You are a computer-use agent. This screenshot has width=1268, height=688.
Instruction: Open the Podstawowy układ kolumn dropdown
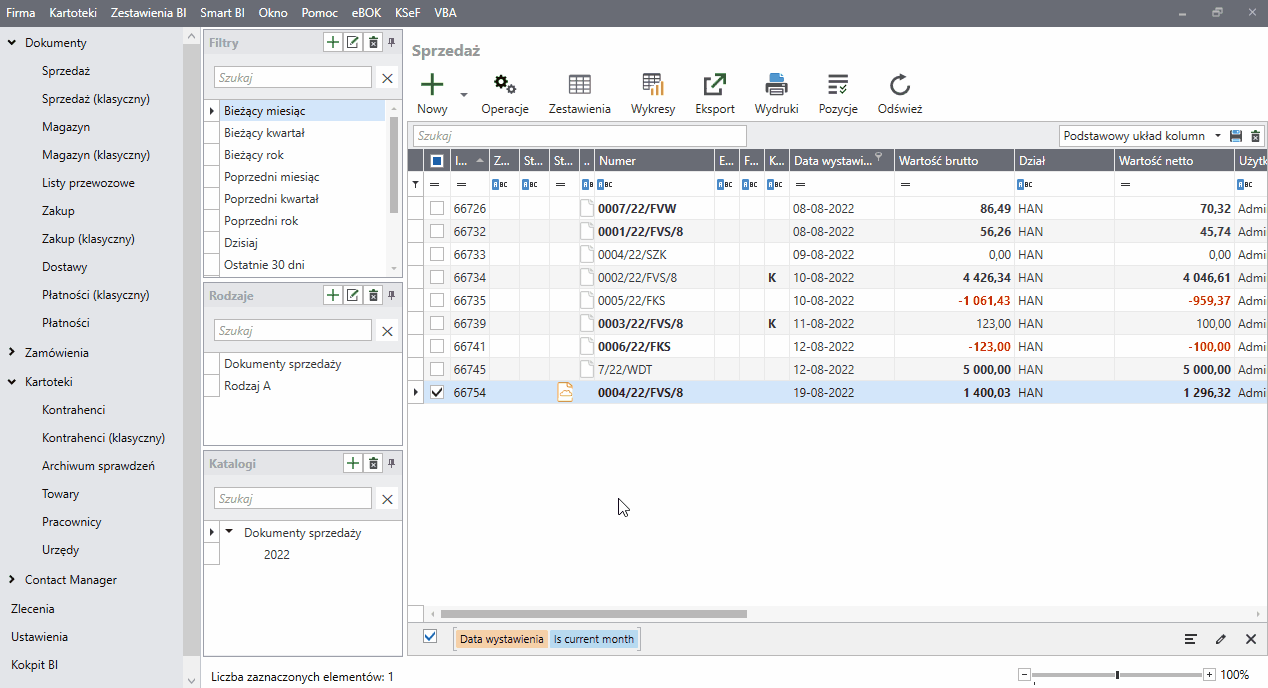pyautogui.click(x=1217, y=136)
